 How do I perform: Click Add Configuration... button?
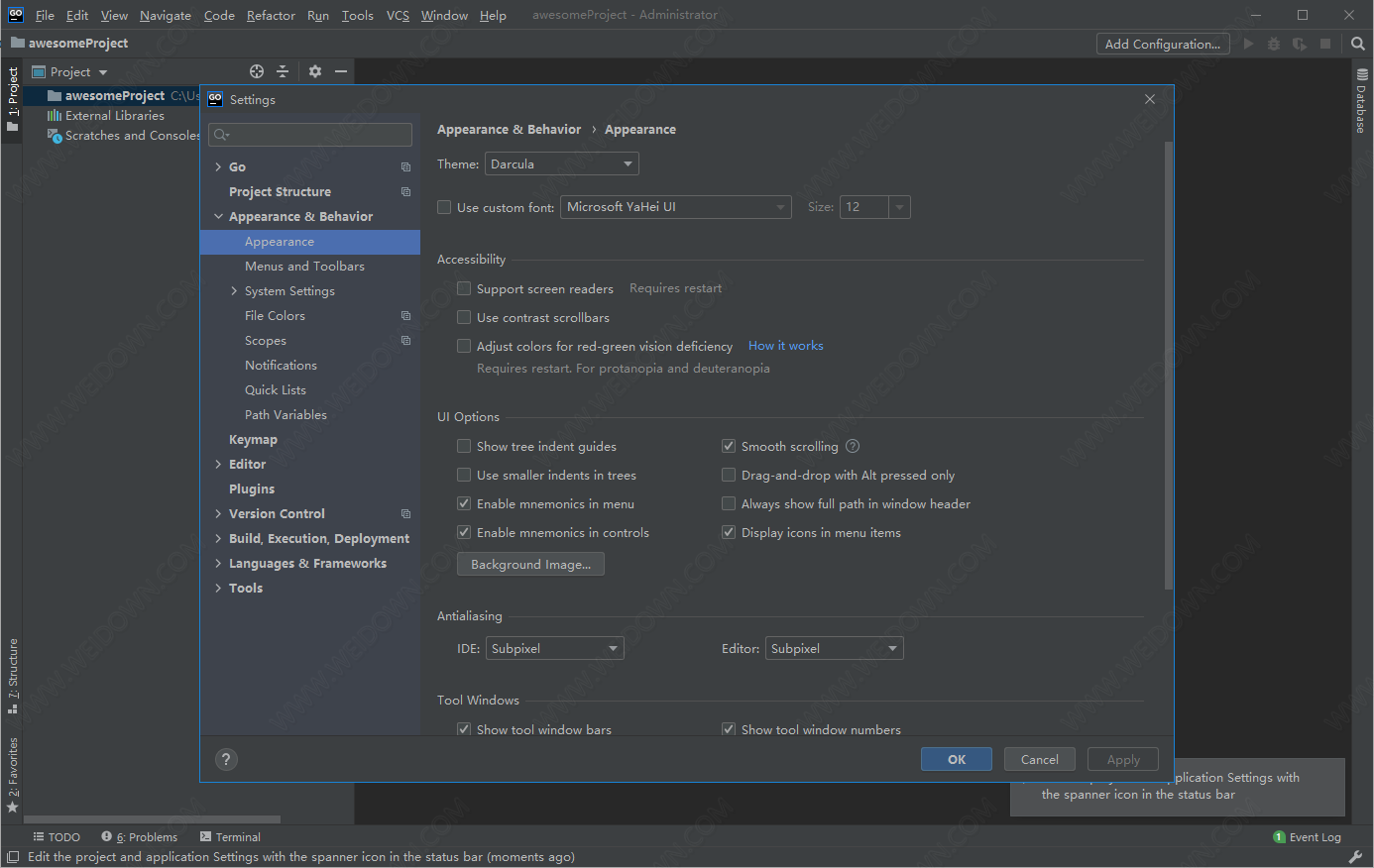tap(1163, 44)
